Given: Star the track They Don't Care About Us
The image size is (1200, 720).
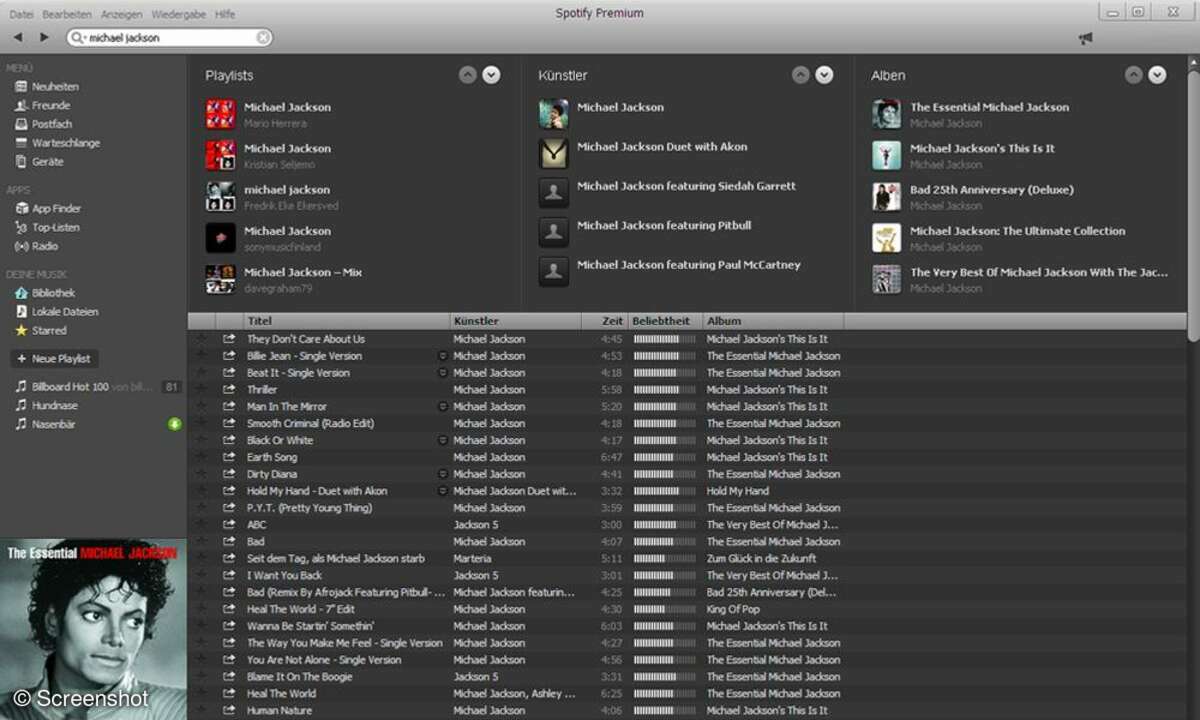Looking at the screenshot, I should pyautogui.click(x=202, y=339).
